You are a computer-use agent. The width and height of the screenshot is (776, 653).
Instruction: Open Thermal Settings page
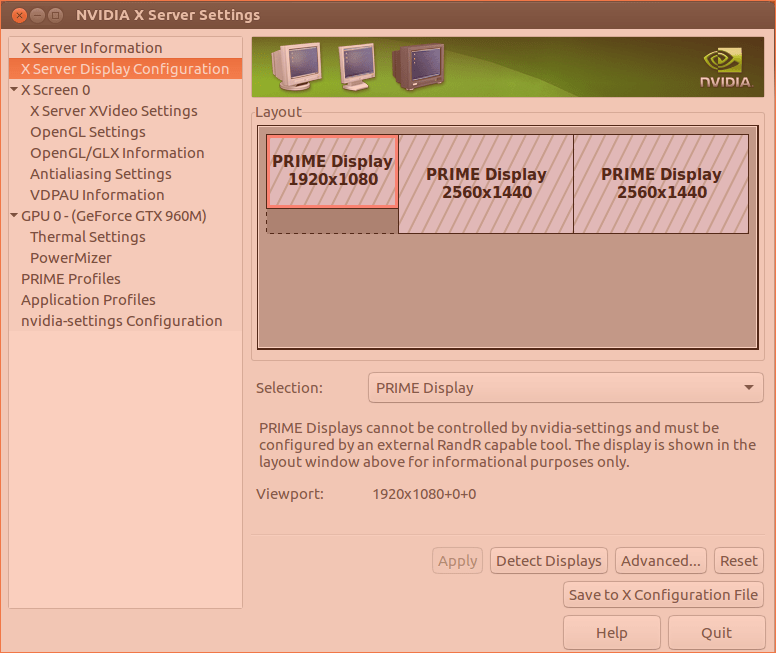(88, 237)
